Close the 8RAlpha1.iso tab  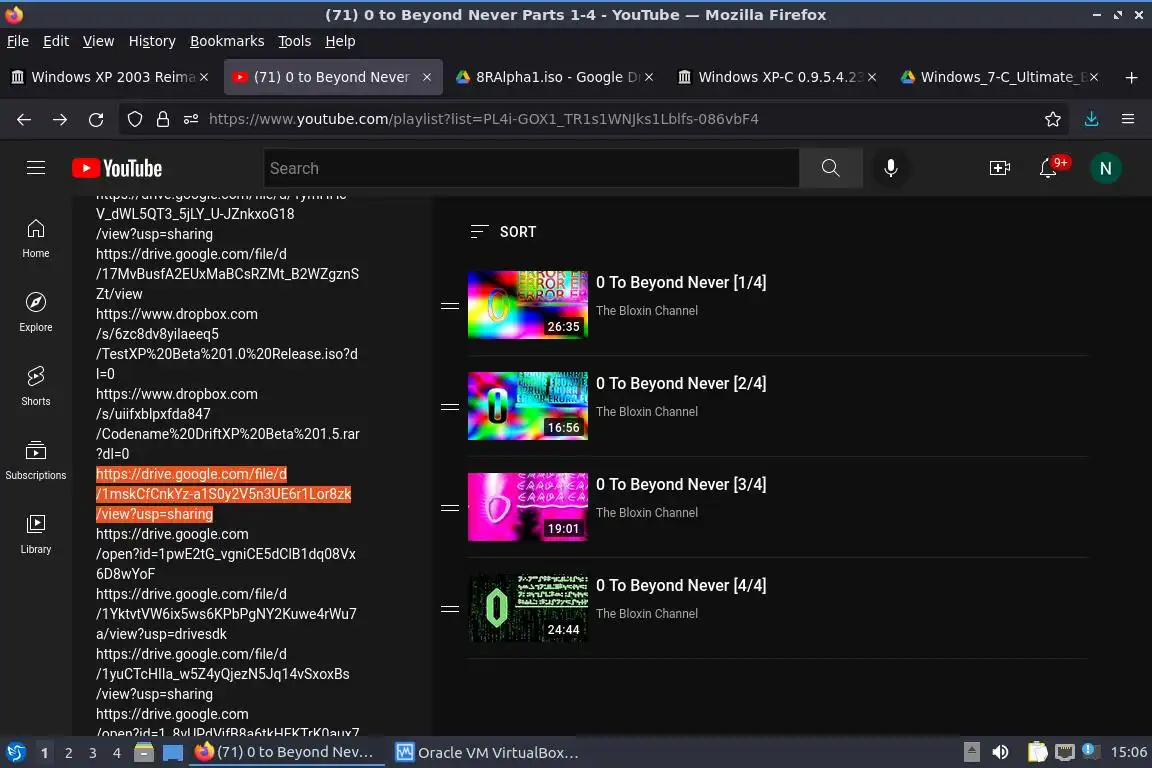pyautogui.click(x=649, y=77)
